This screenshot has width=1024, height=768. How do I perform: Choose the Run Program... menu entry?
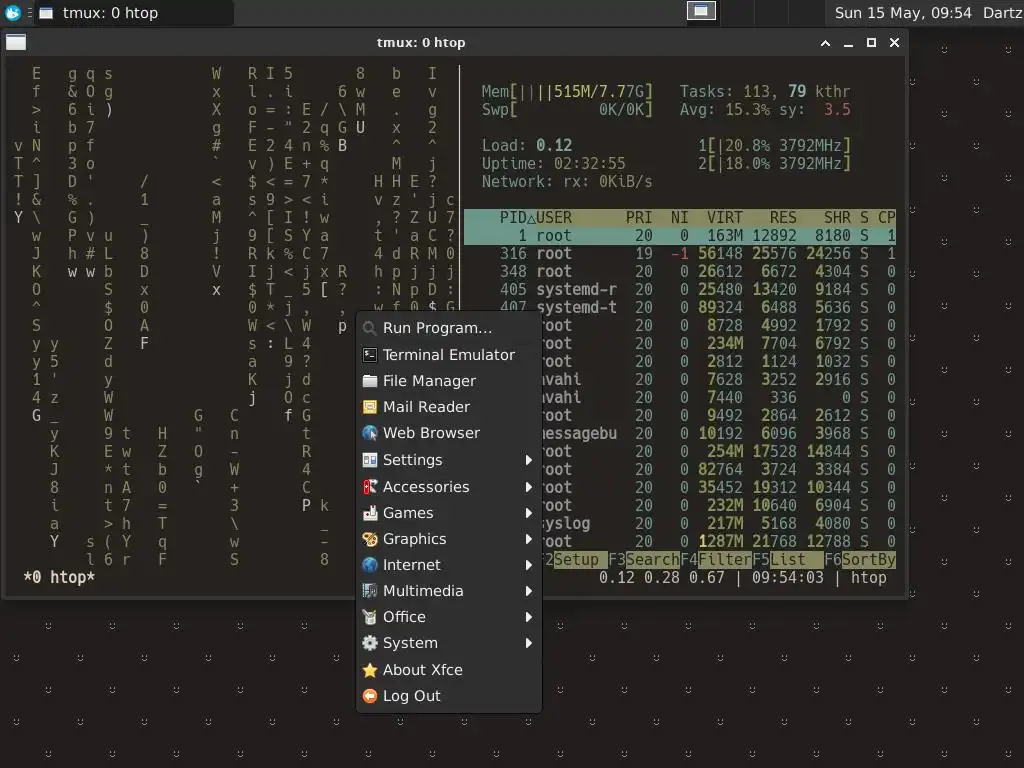[449, 328]
